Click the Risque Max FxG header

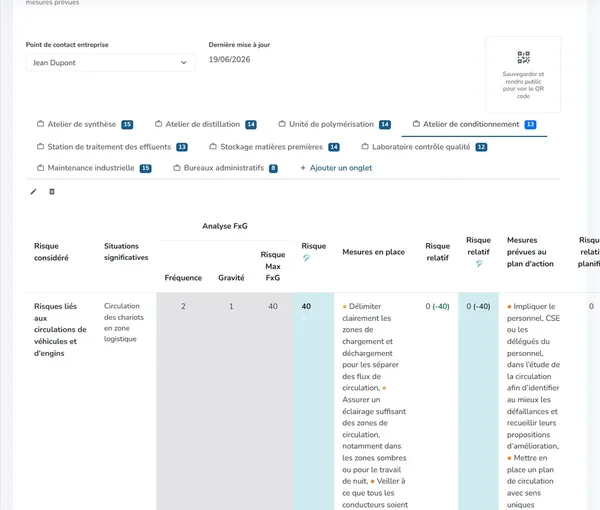(x=273, y=266)
